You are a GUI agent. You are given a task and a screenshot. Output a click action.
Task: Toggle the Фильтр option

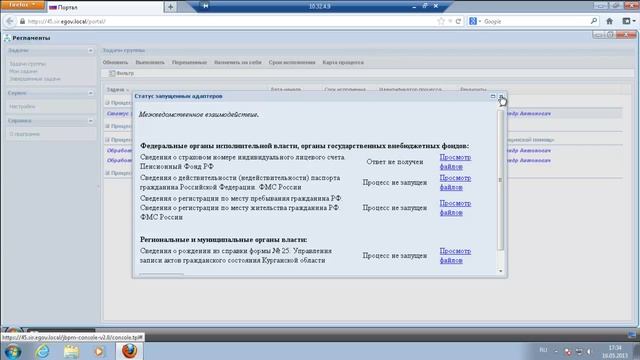click(x=121, y=73)
